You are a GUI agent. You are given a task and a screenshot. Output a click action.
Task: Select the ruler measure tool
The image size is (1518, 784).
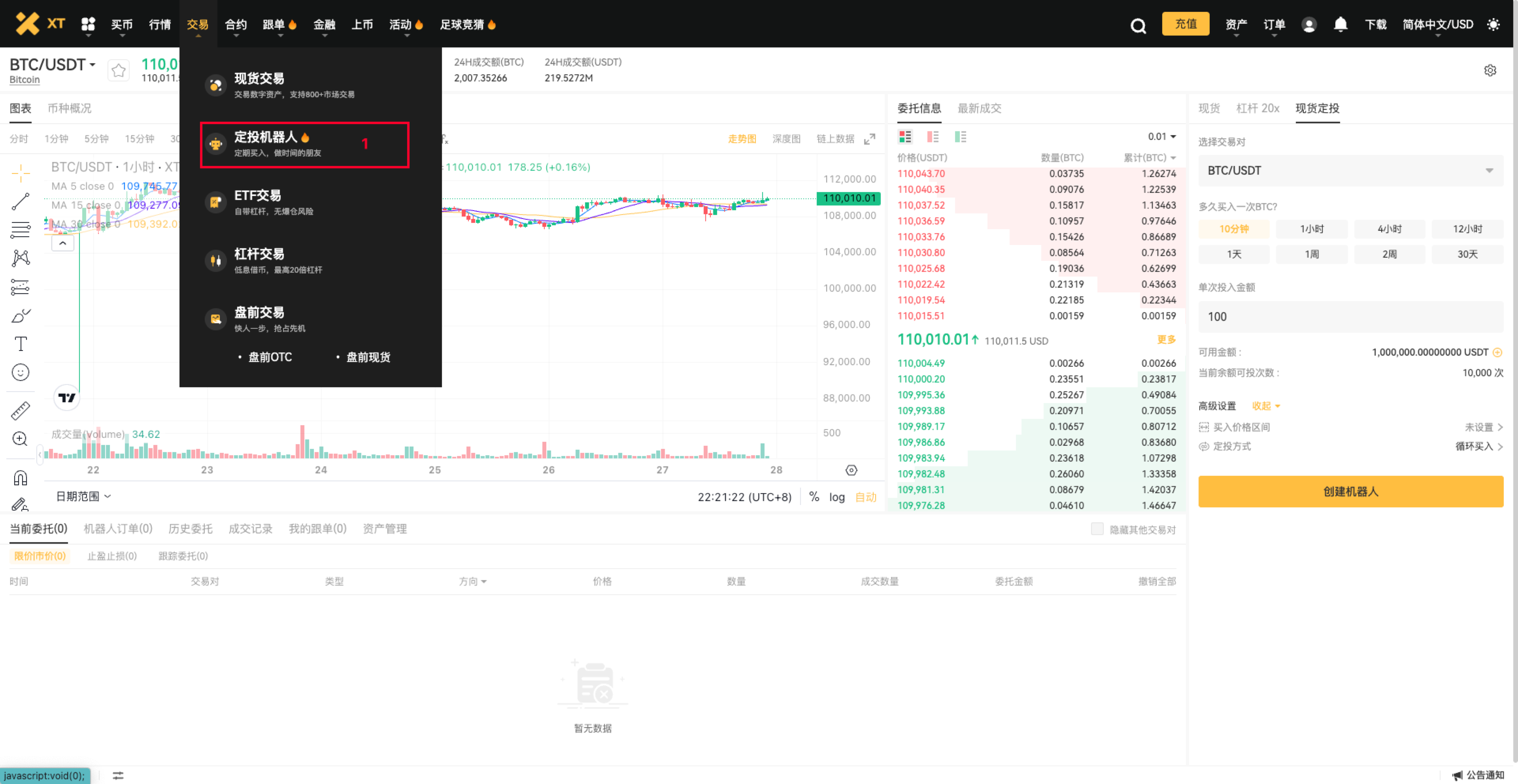21,411
